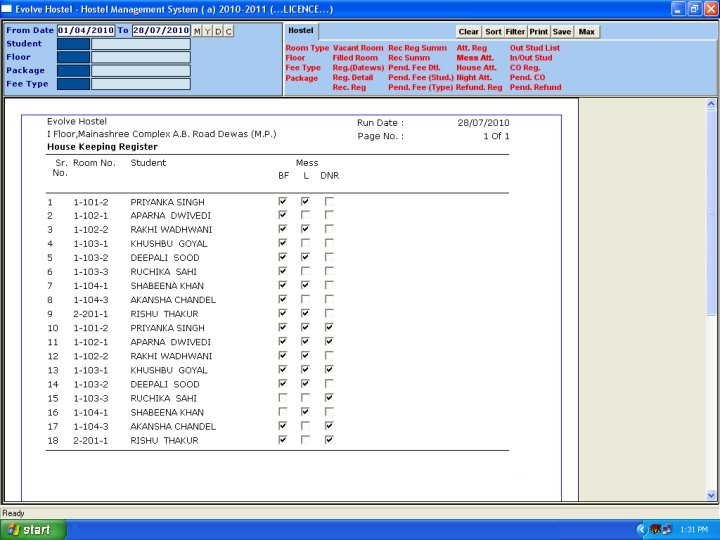
Task: Select the Hostel tab
Action: tap(301, 30)
